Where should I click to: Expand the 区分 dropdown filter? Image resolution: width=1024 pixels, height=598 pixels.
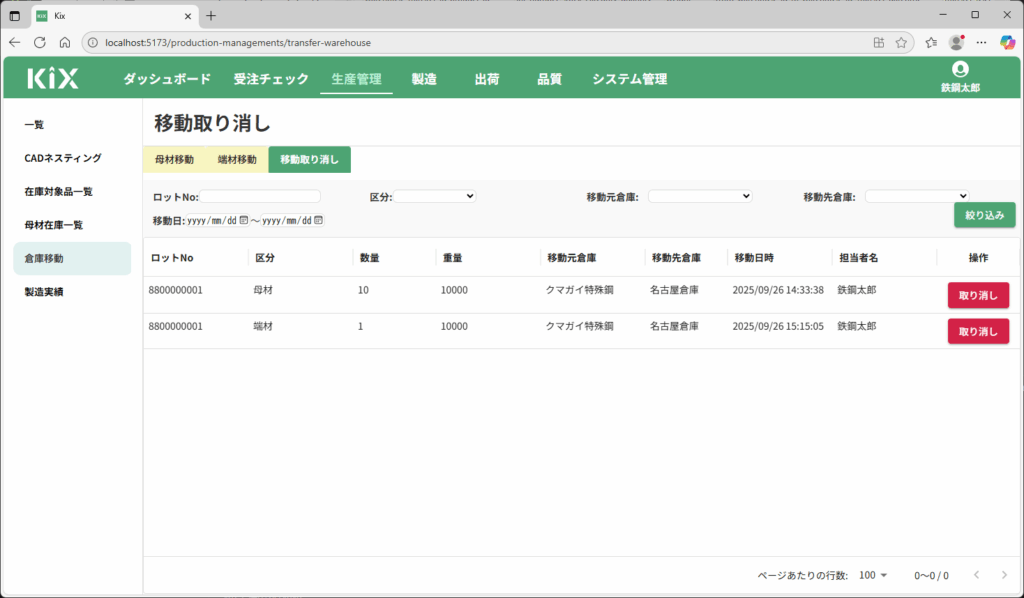click(x=435, y=197)
